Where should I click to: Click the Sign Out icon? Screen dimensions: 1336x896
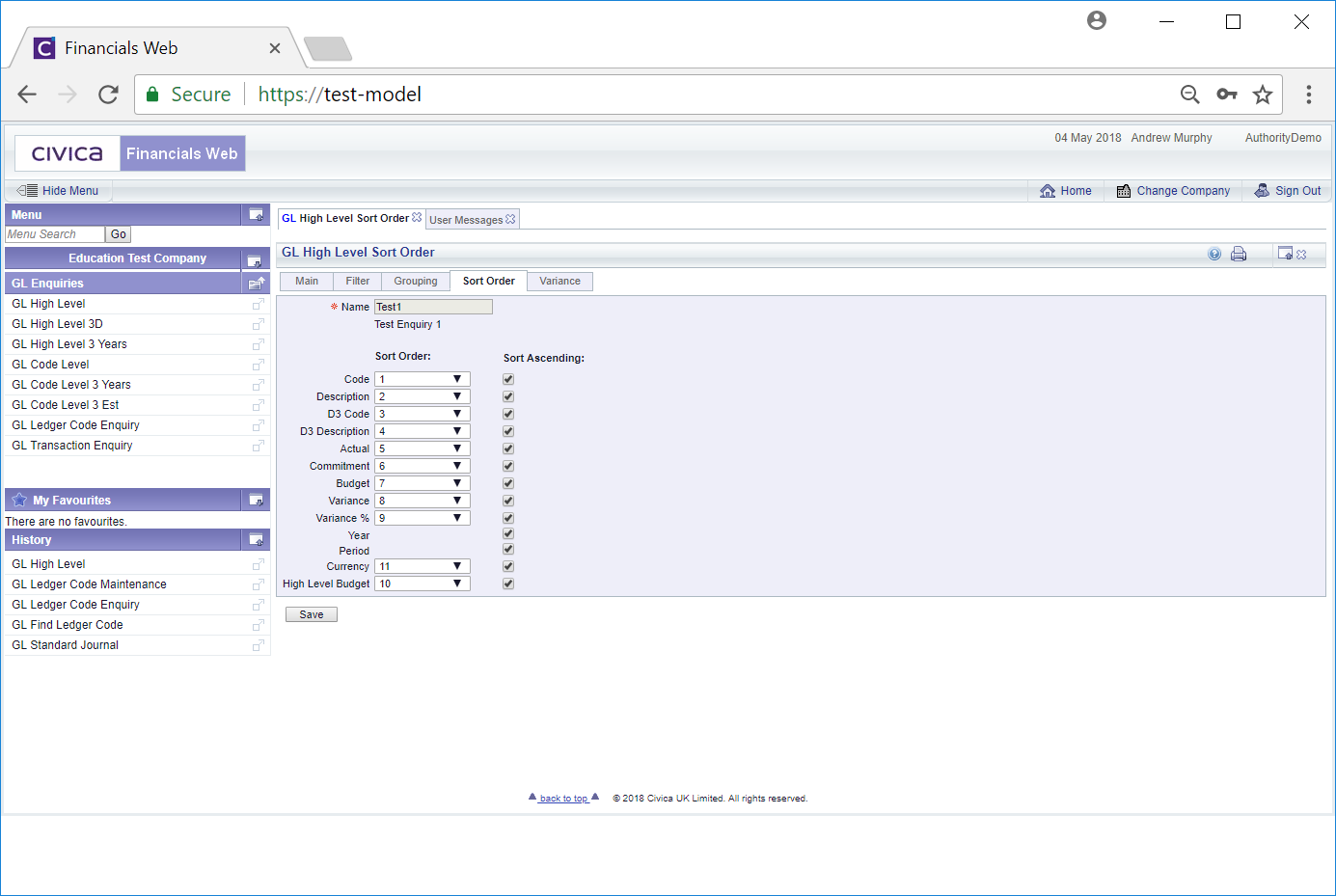click(1262, 191)
